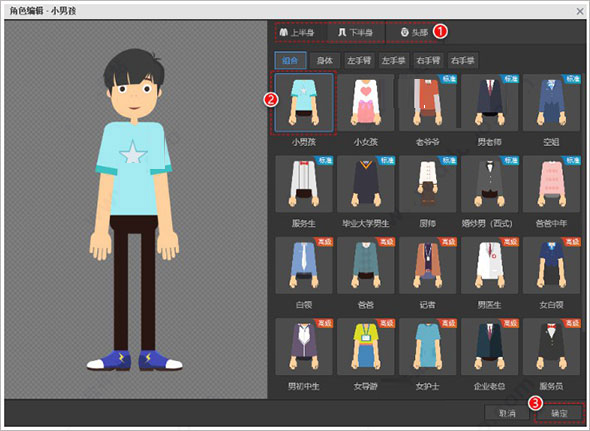This screenshot has height=431, width=590.
Task: Choose the 小女孩 outfit thumbnail
Action: pyautogui.click(x=366, y=103)
